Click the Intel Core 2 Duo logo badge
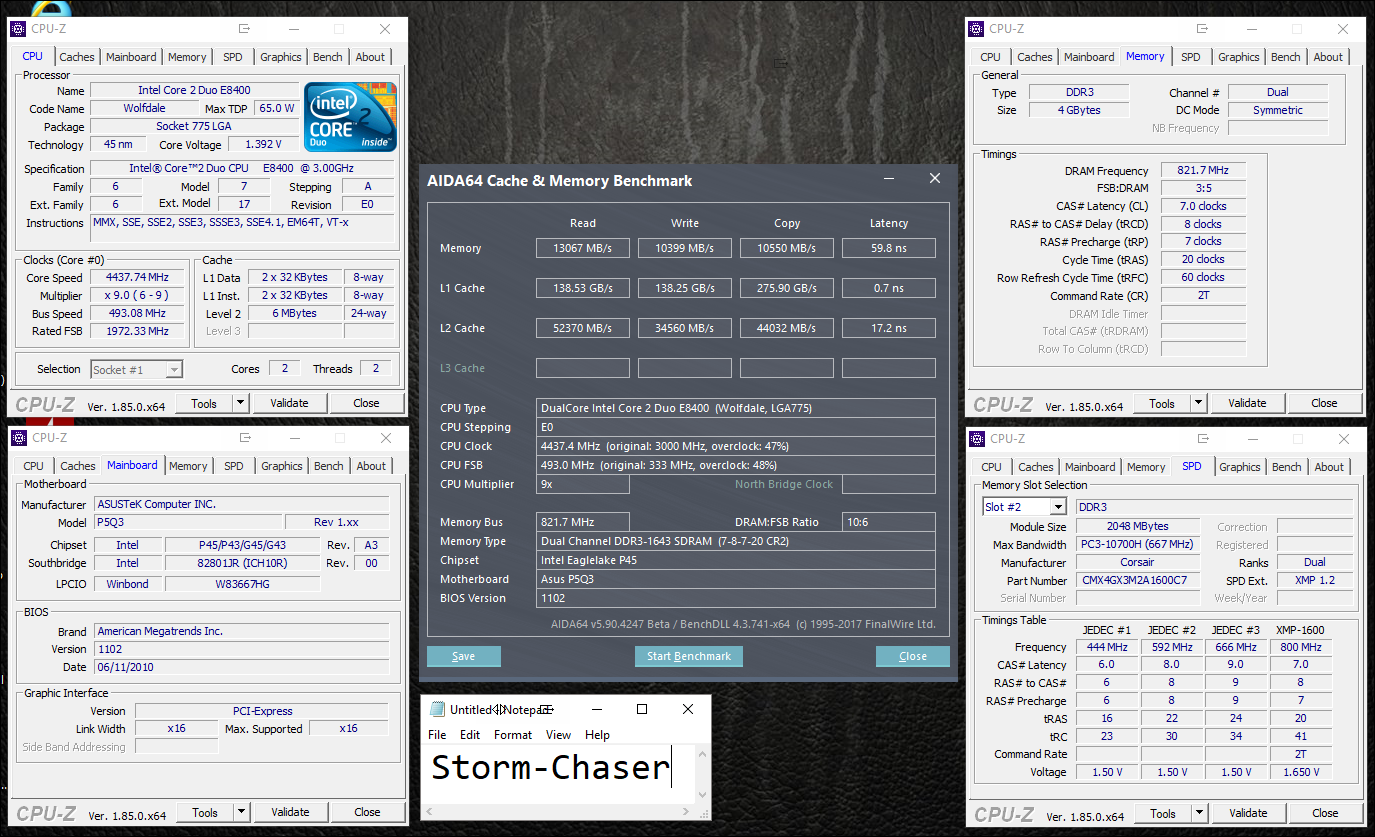This screenshot has height=837, width=1375. (x=350, y=117)
